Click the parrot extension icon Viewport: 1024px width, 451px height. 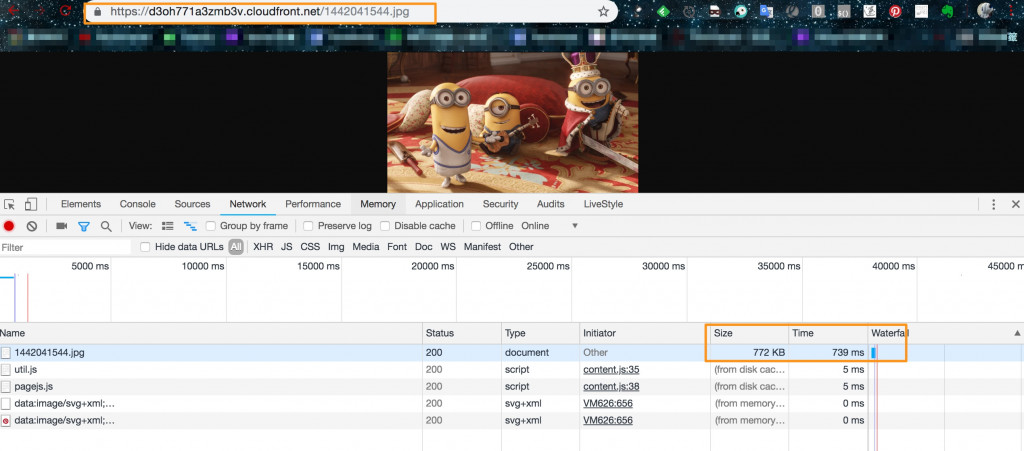(x=741, y=11)
